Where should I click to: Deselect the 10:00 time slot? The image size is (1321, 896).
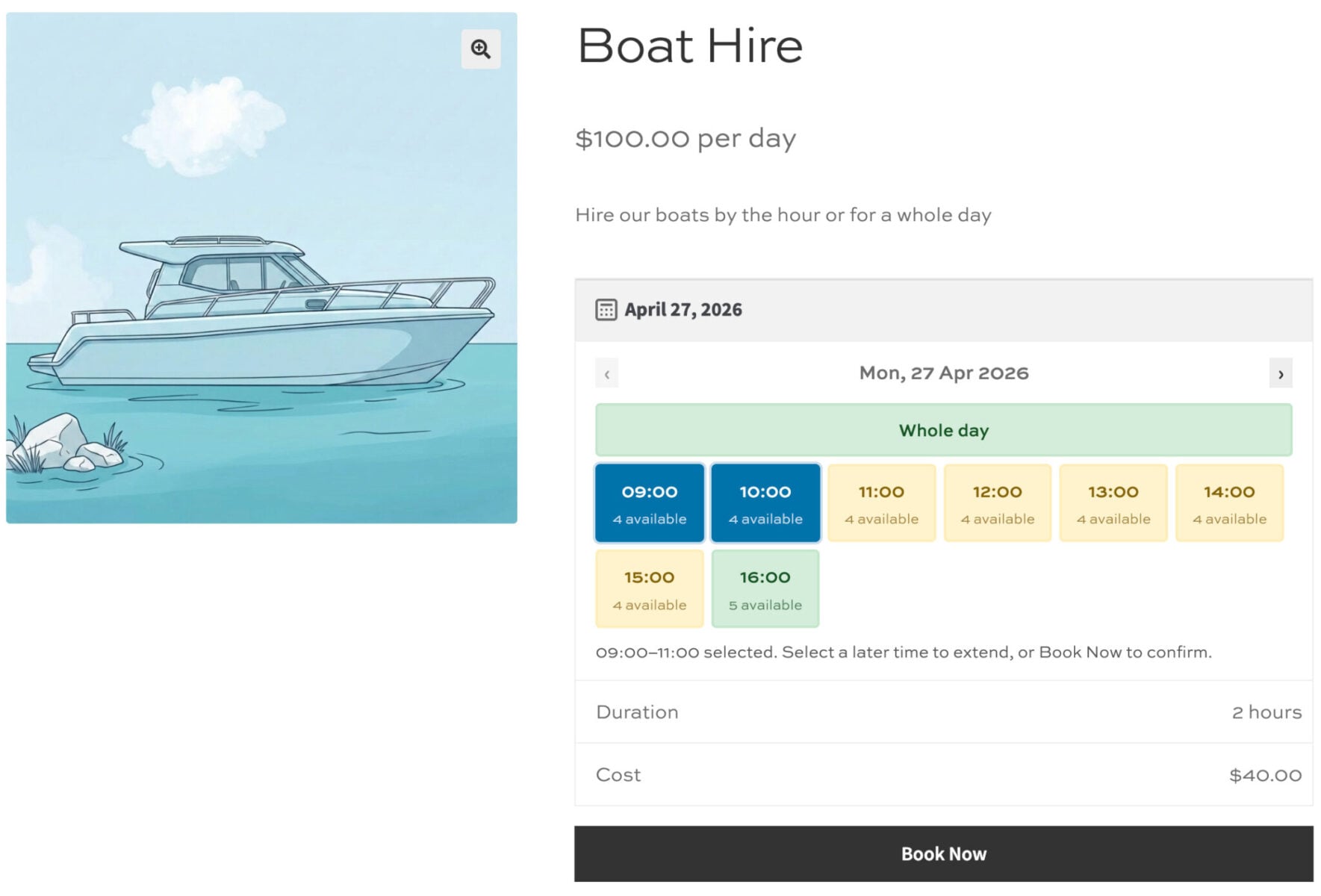[765, 503]
